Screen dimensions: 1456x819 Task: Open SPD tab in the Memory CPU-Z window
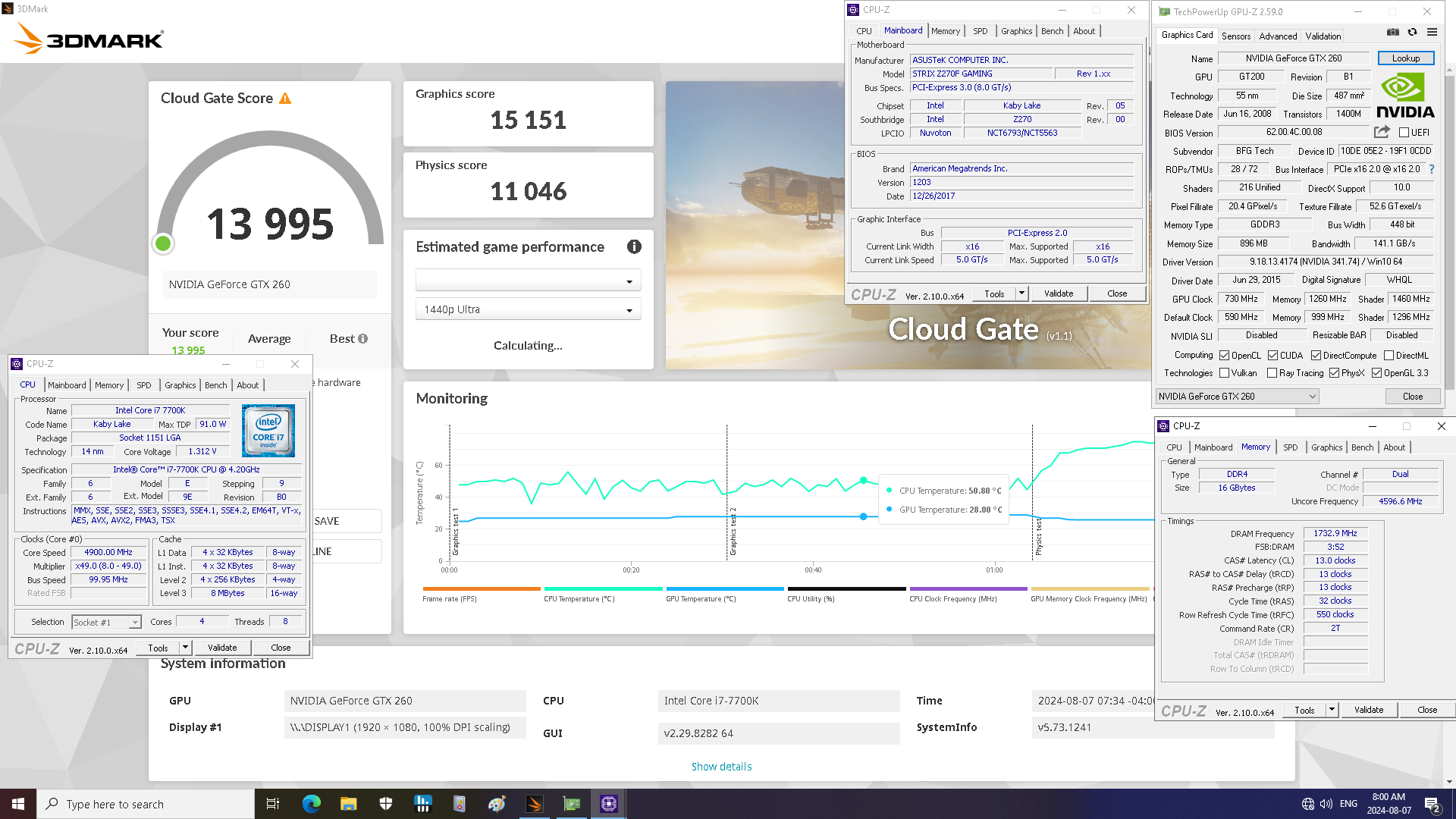tap(1291, 447)
